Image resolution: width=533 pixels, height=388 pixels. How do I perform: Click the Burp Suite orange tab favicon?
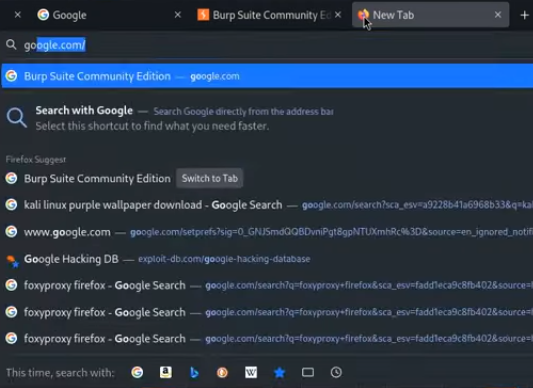click(x=203, y=15)
